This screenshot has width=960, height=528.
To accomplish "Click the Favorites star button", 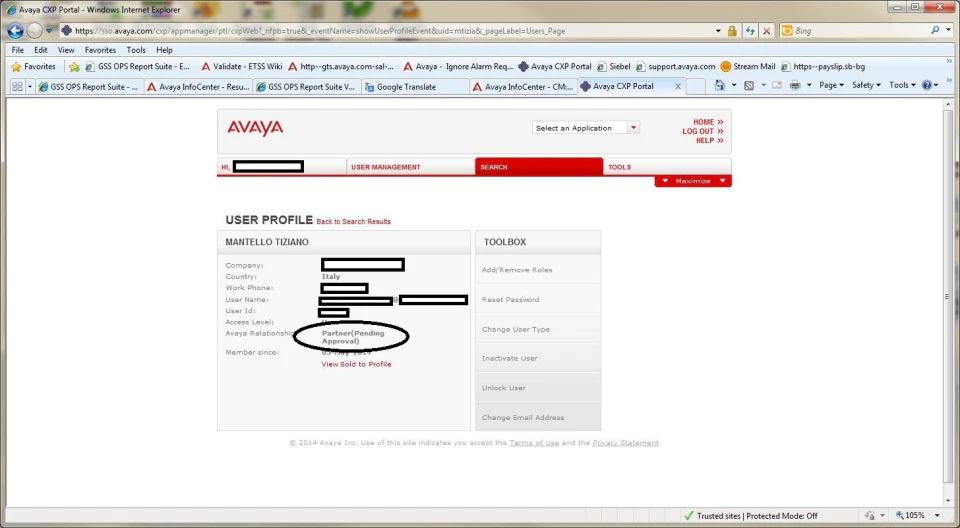I will point(34,66).
